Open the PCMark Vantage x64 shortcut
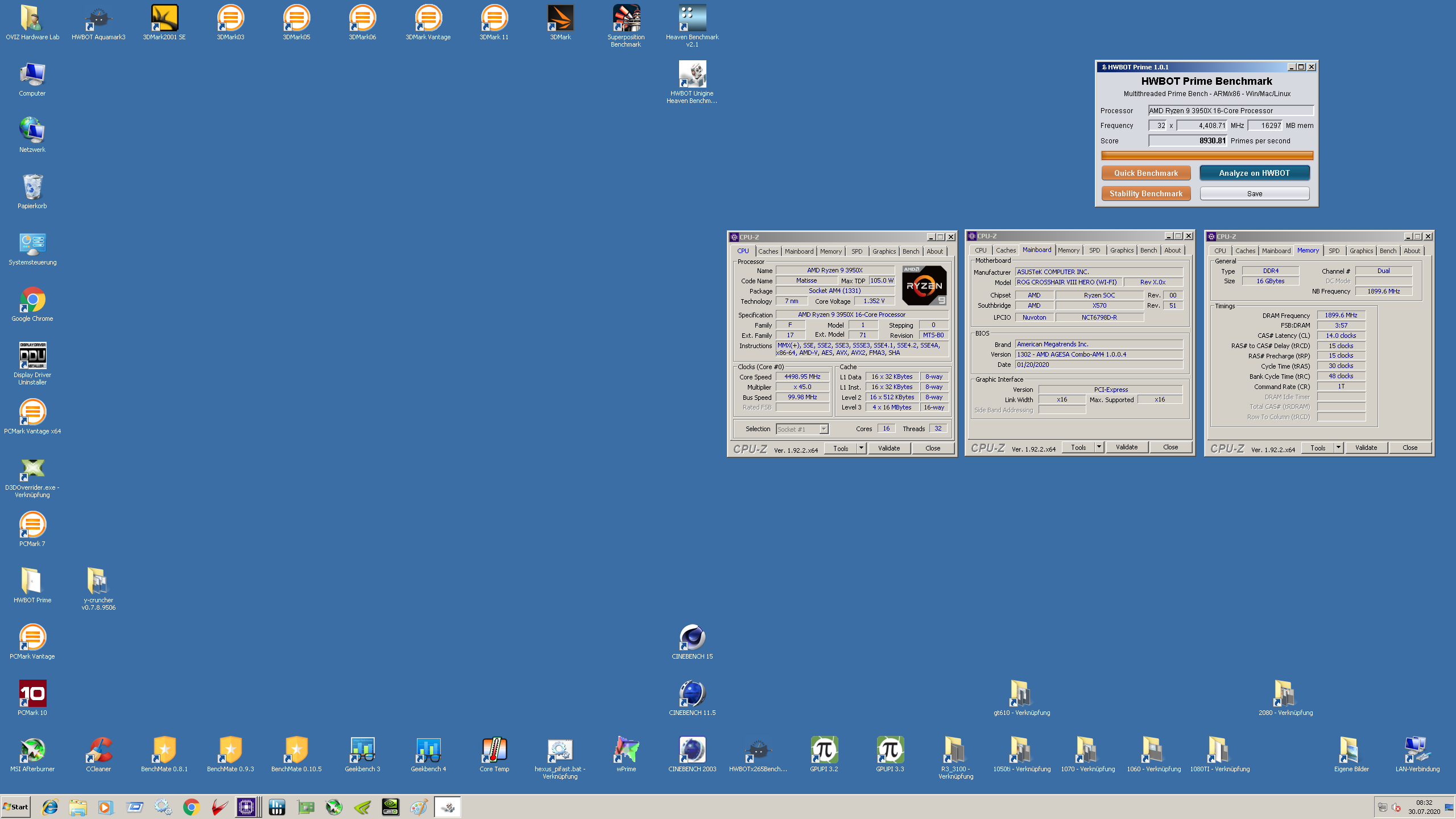The width and height of the screenshot is (1456, 819). (x=32, y=417)
